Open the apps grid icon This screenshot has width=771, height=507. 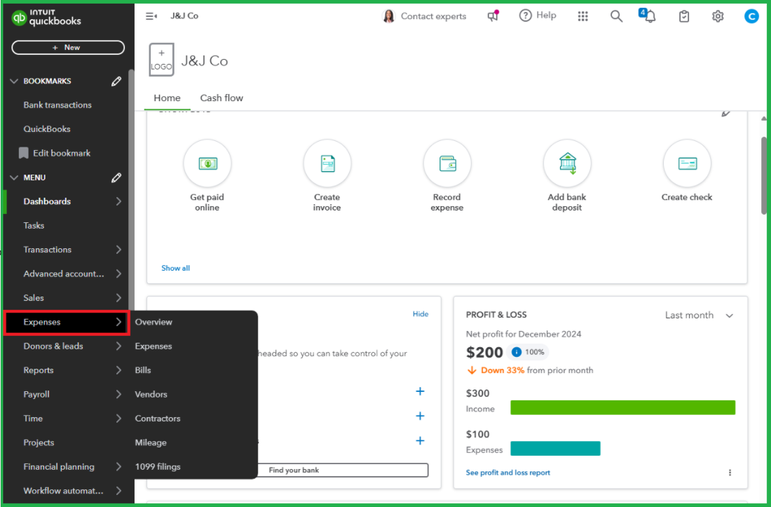coord(583,16)
